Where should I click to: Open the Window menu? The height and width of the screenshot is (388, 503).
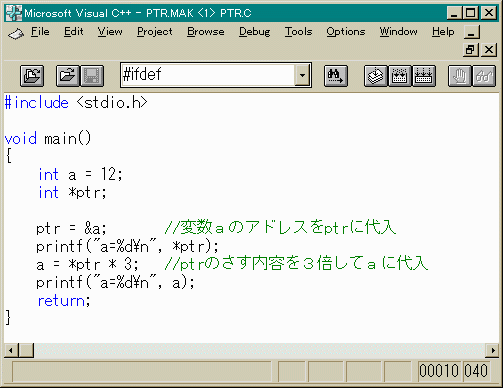coord(398,32)
